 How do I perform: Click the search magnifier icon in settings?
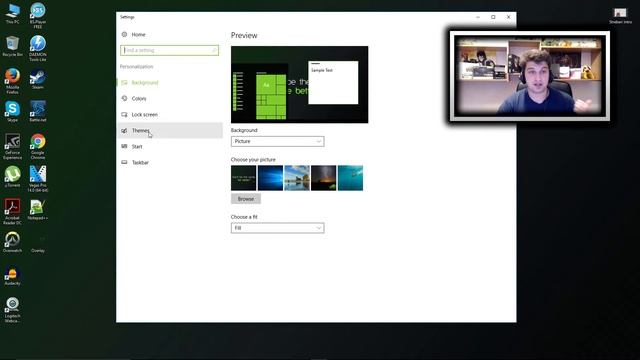point(214,50)
